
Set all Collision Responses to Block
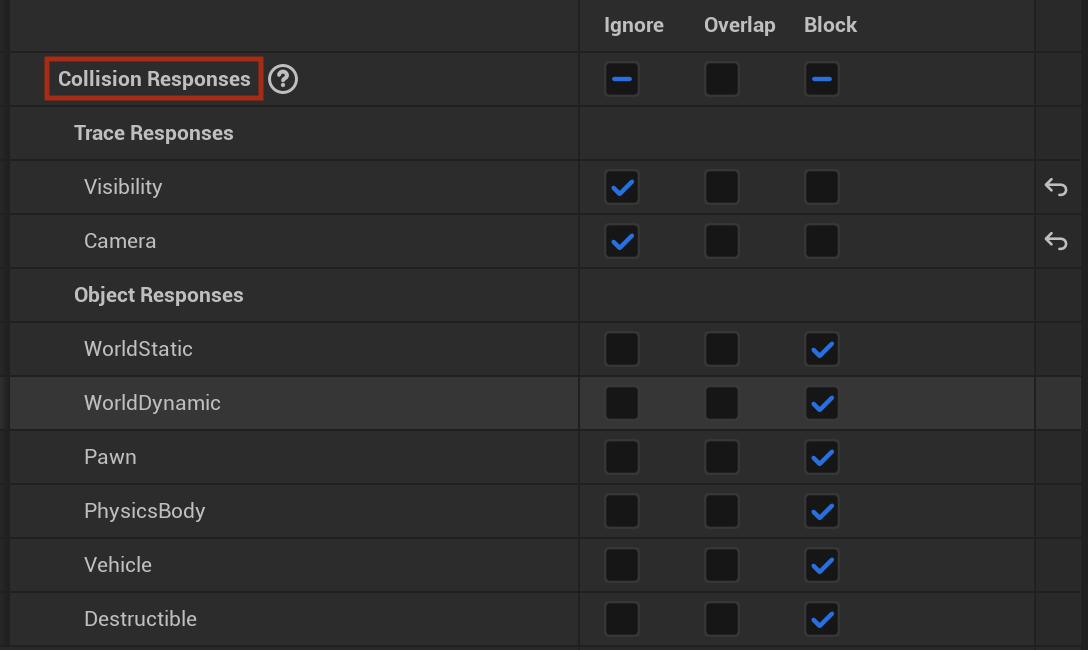(822, 79)
